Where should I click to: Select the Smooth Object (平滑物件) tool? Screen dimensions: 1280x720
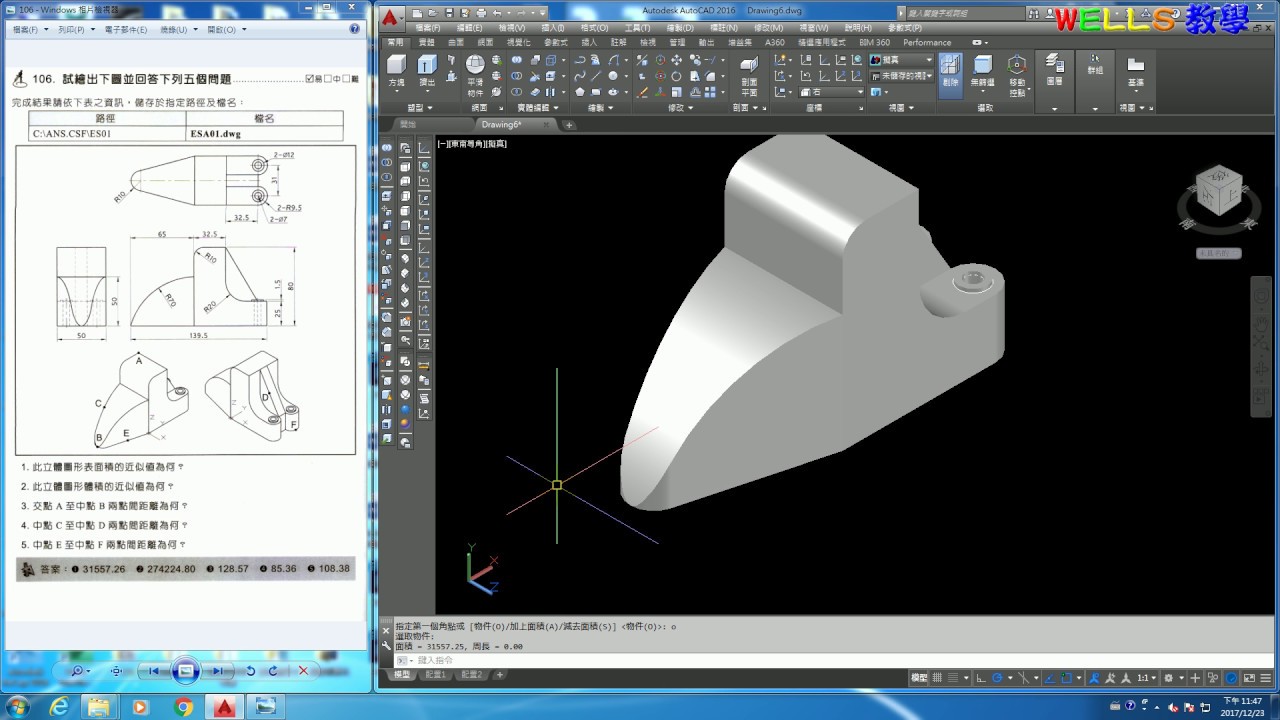(x=475, y=75)
